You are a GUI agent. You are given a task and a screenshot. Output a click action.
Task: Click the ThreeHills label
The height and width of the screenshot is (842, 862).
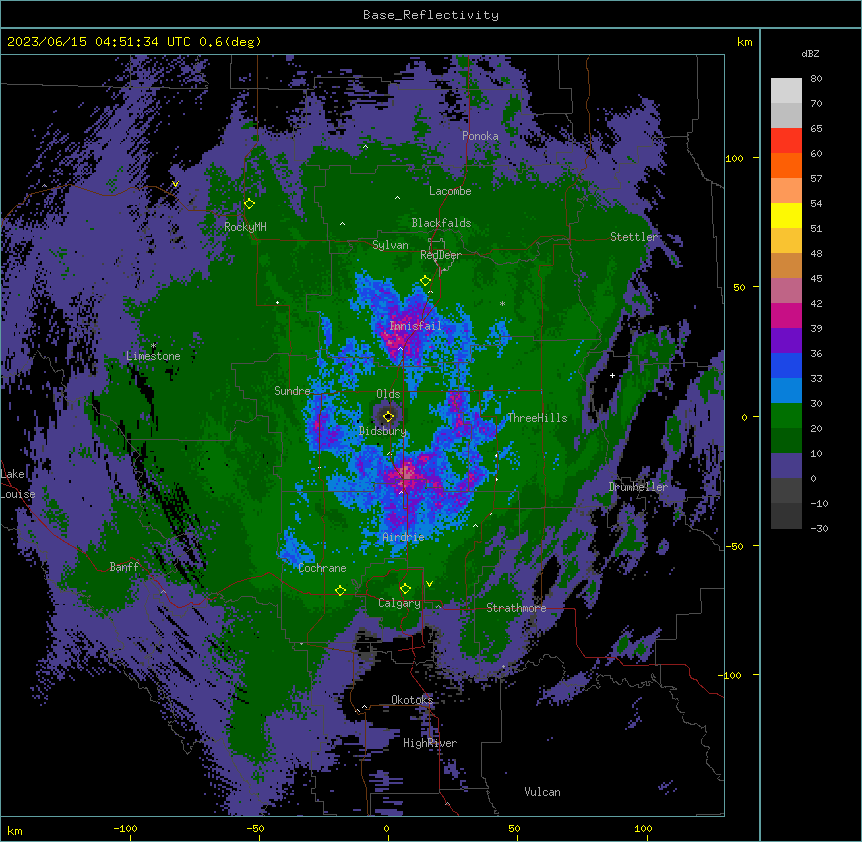coord(537,418)
